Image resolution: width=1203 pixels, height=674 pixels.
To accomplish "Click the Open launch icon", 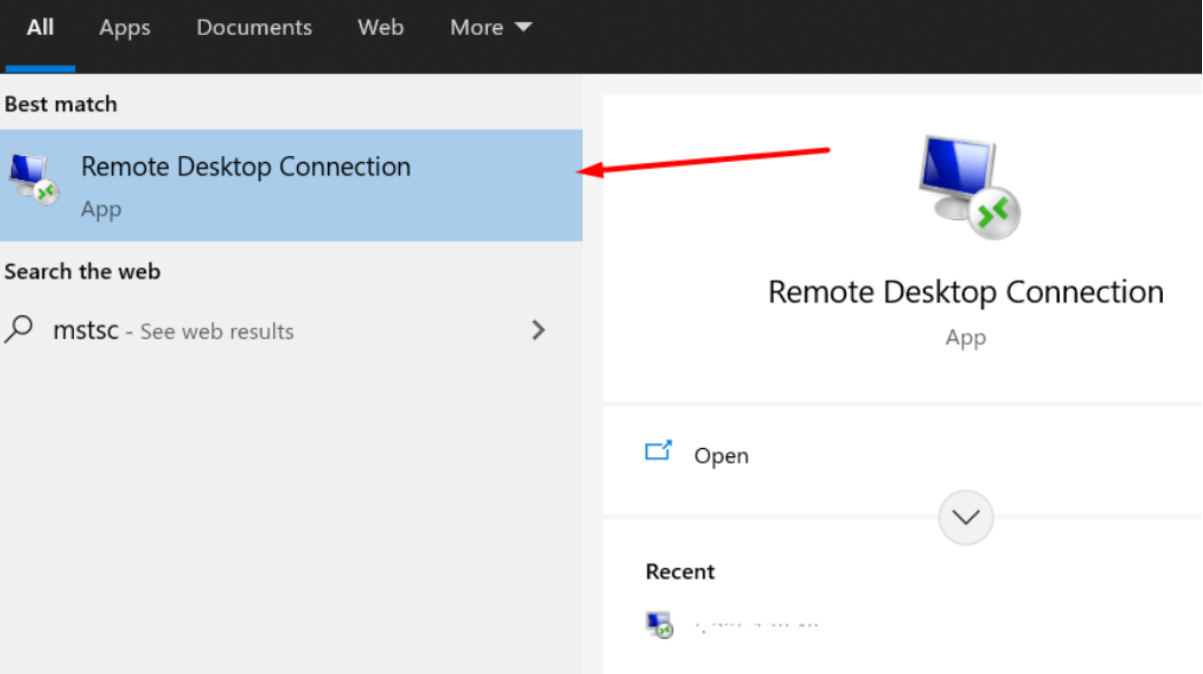I will click(658, 453).
